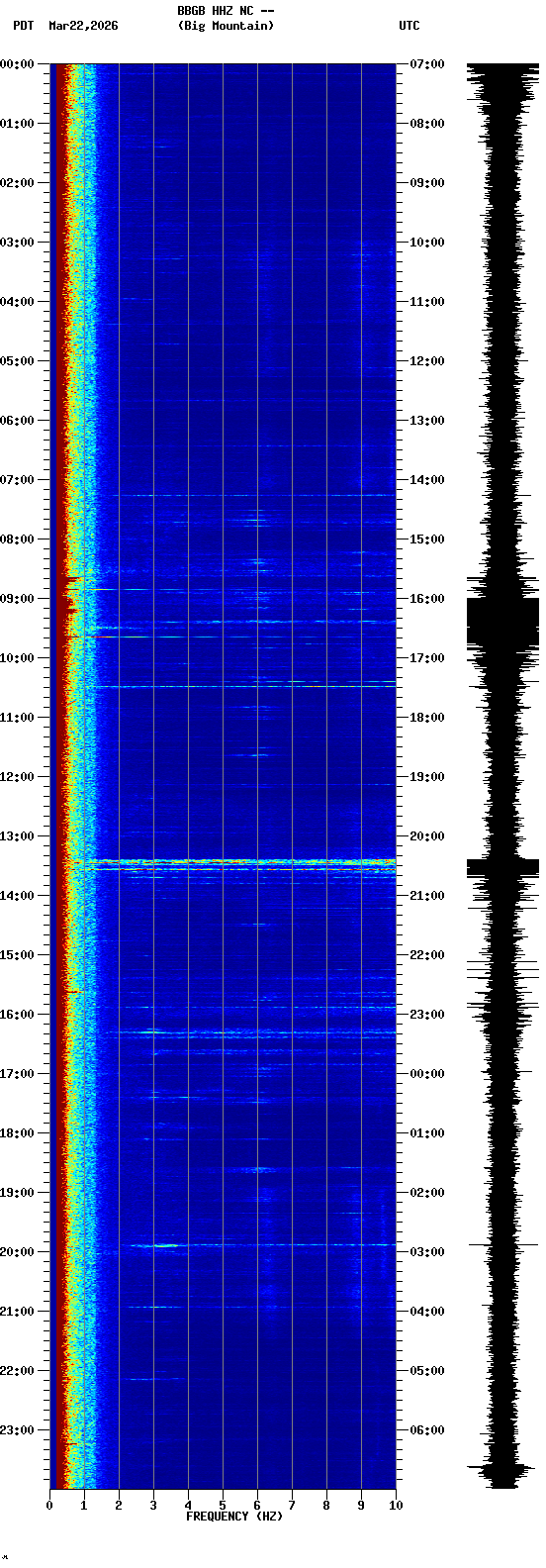The width and height of the screenshot is (546, 1568).
Task: Click the 8 Hz frequency tick label
Action: point(326,1506)
